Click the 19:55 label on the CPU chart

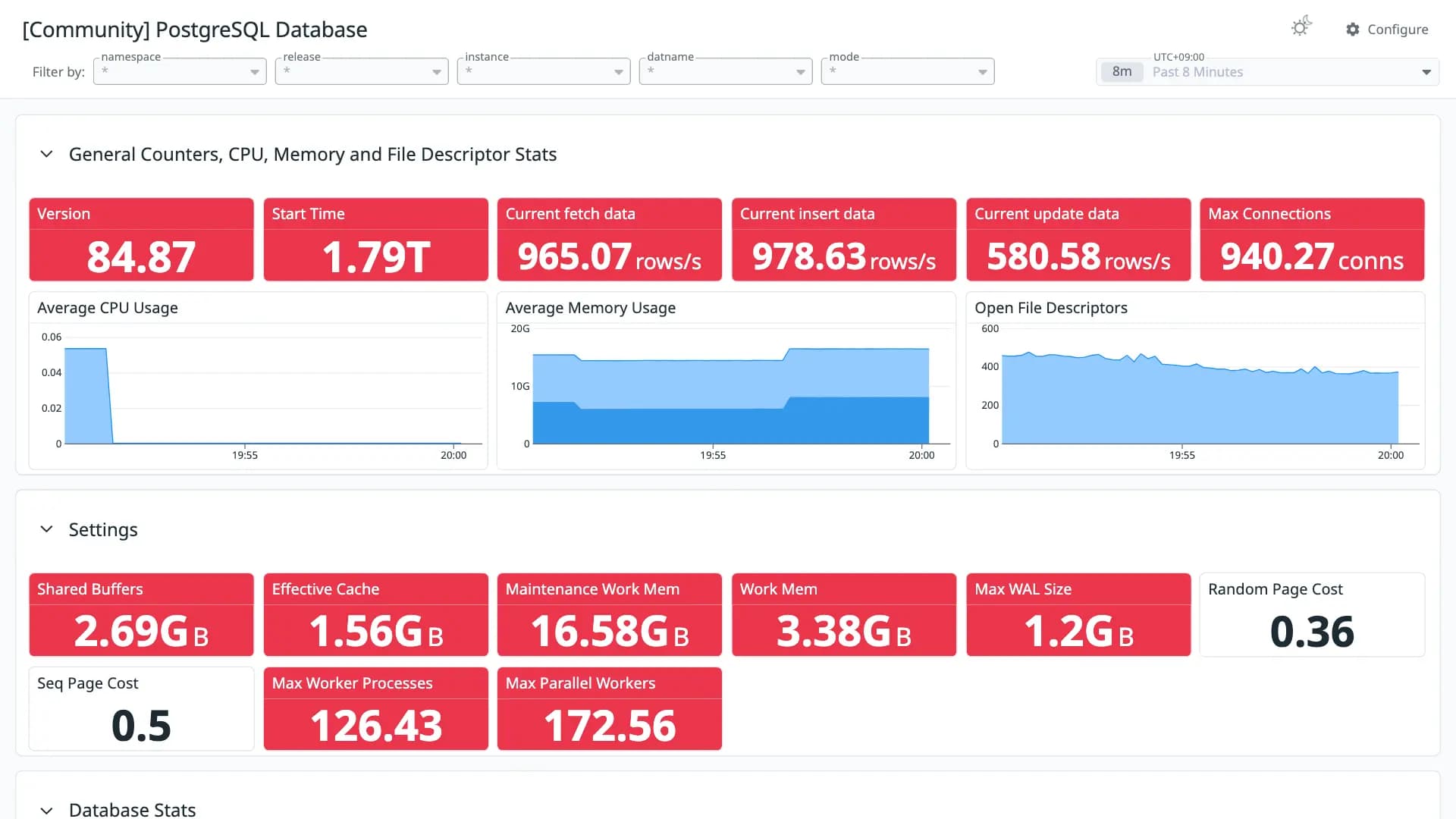coord(244,455)
